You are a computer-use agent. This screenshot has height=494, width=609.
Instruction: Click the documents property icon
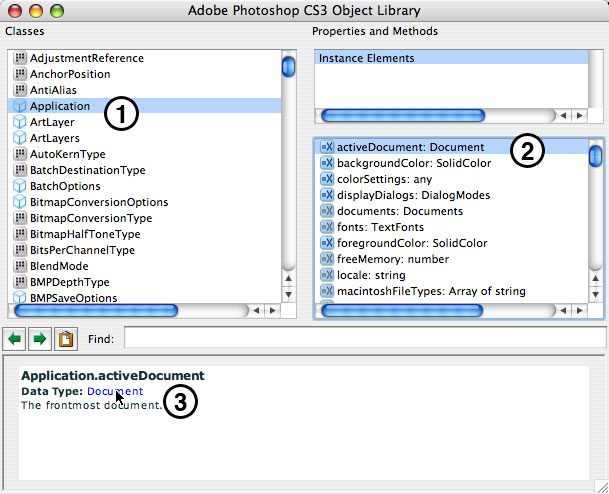point(327,211)
